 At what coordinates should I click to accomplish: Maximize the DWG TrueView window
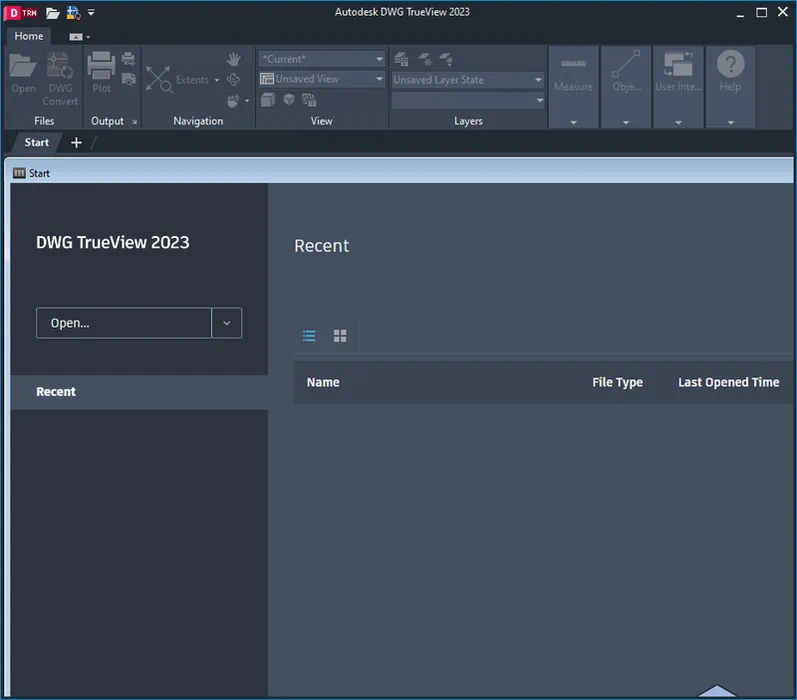pos(761,12)
